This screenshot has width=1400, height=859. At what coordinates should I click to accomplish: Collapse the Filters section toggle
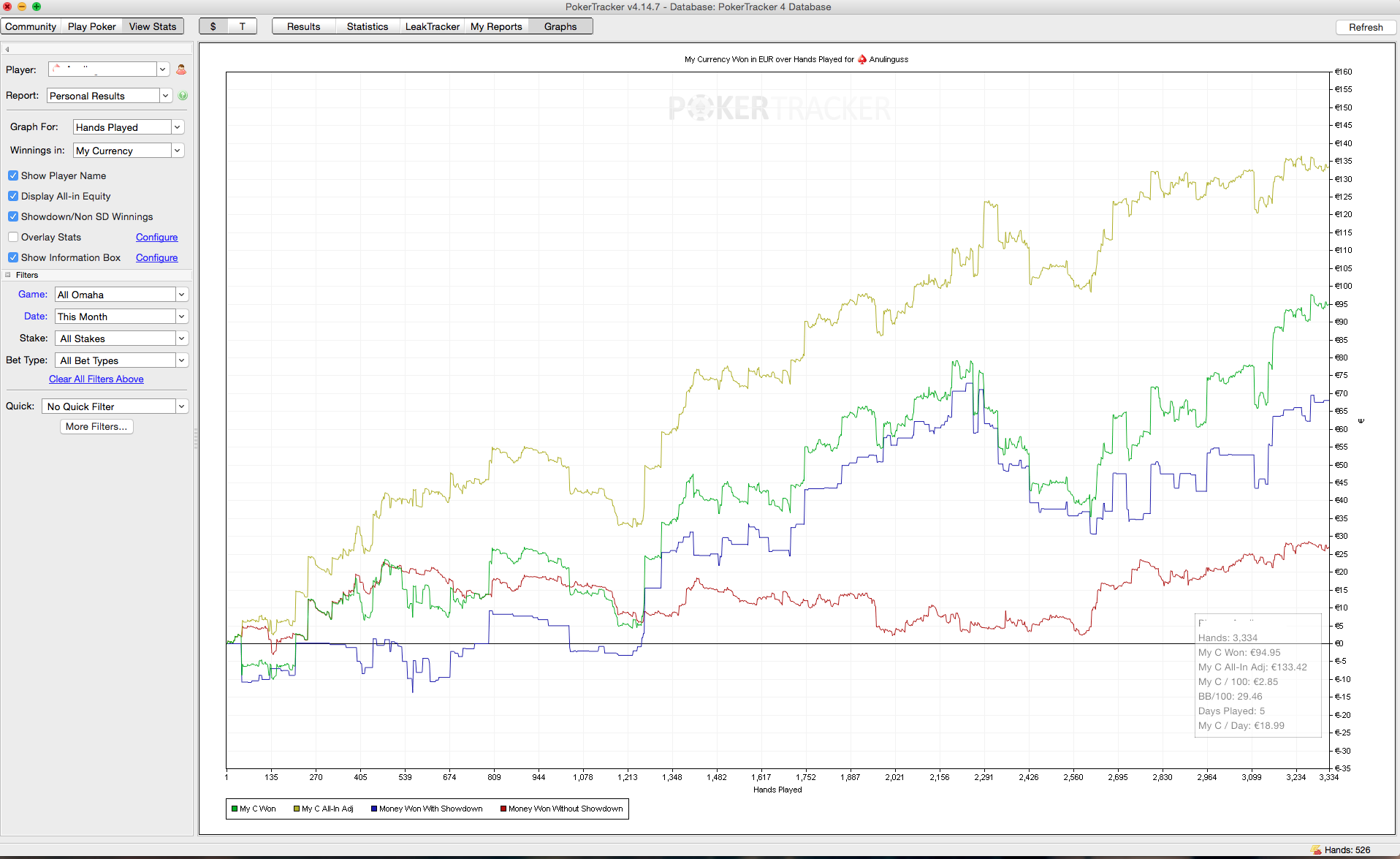[x=8, y=275]
